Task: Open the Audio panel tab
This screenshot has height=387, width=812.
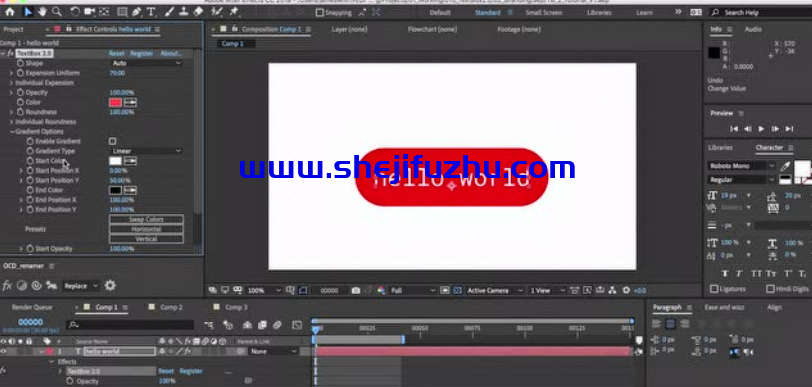Action: click(753, 30)
